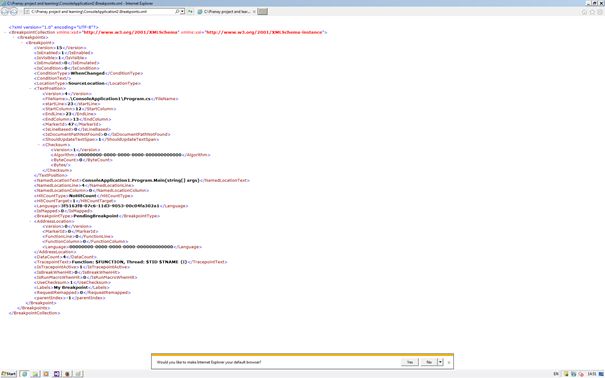Click the Home icon in IE toolbar
Screen dimensions: 605x378
click(584, 12)
